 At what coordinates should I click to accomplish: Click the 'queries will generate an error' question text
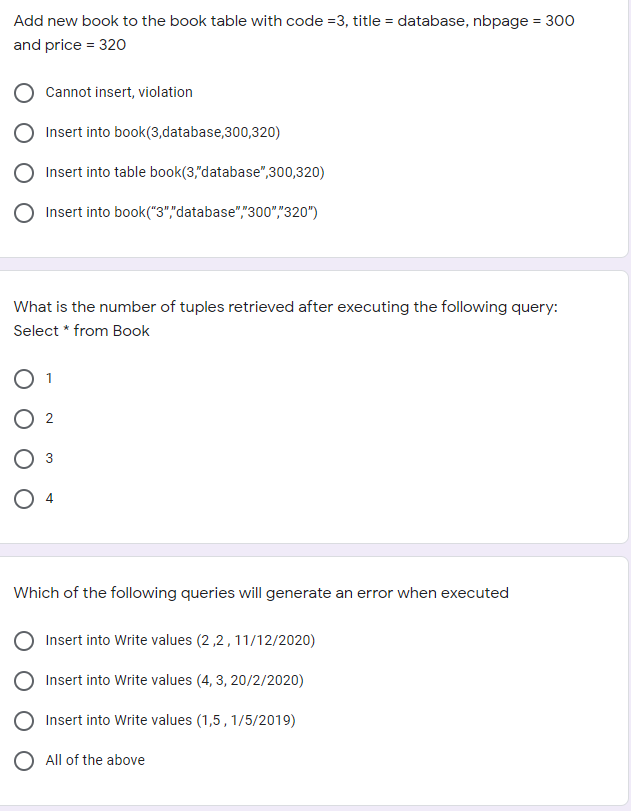click(261, 593)
